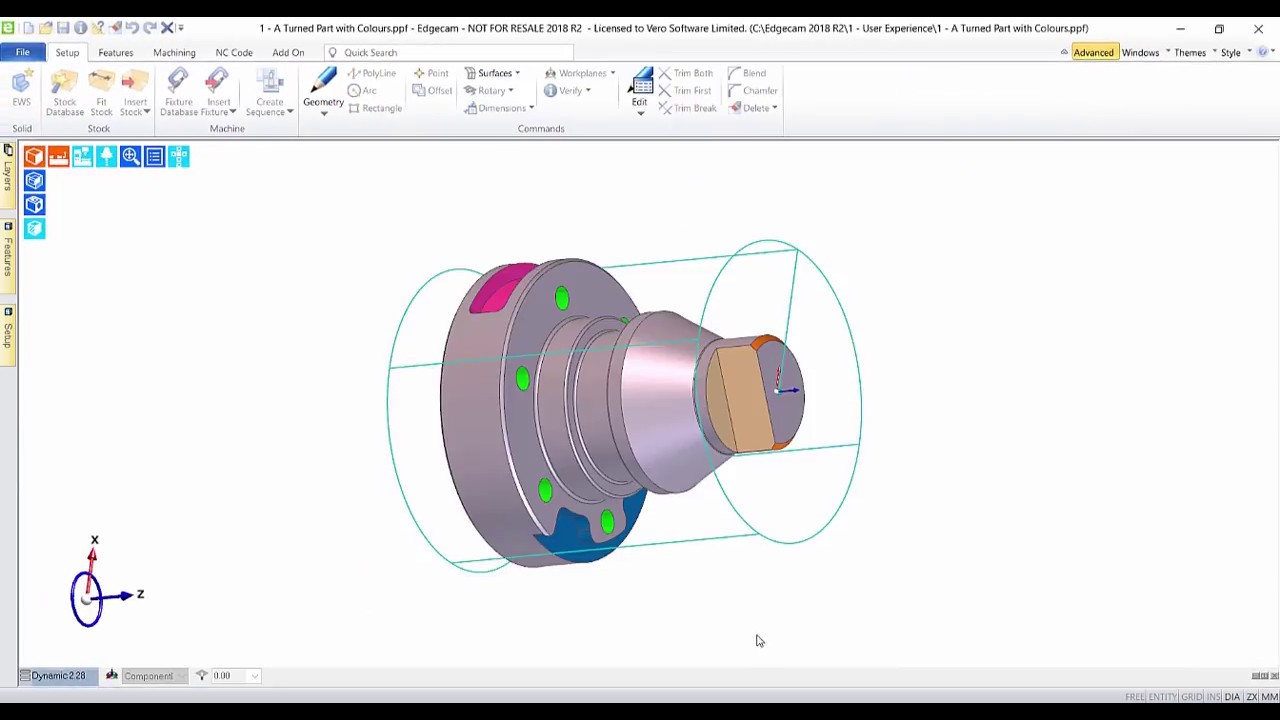
Task: Click the Open folder icon in quick access toolbar
Action: pyautogui.click(x=46, y=28)
